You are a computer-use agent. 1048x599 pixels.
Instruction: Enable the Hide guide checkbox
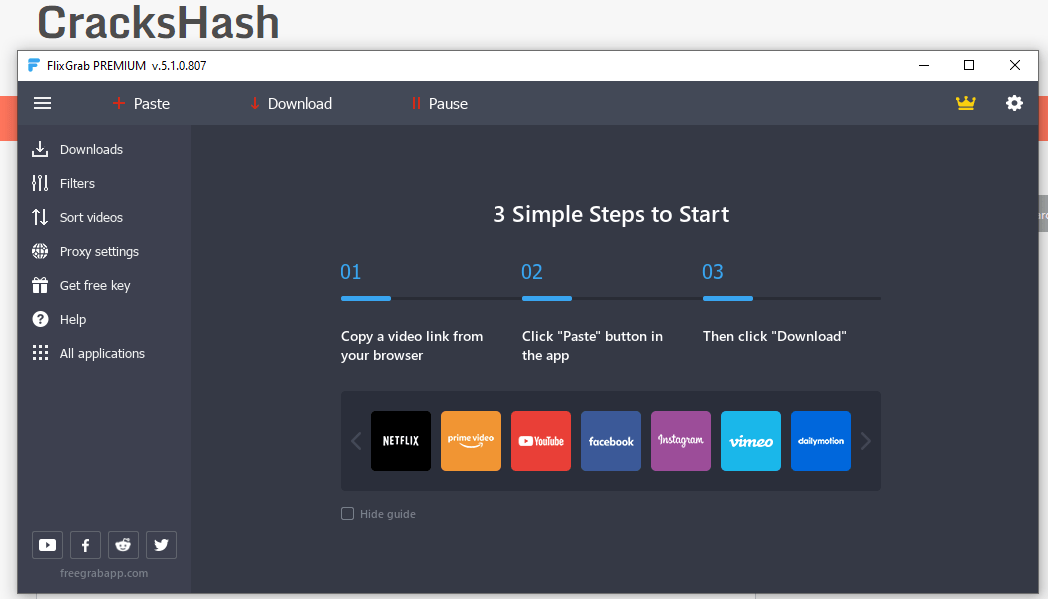pos(348,513)
